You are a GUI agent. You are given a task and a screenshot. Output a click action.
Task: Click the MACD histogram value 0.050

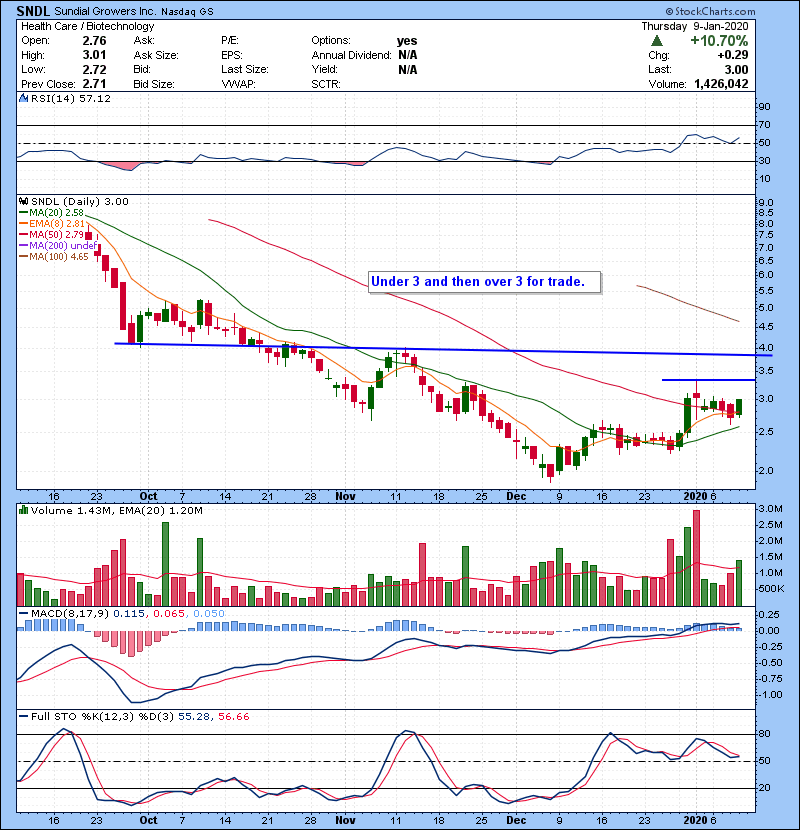pos(209,614)
